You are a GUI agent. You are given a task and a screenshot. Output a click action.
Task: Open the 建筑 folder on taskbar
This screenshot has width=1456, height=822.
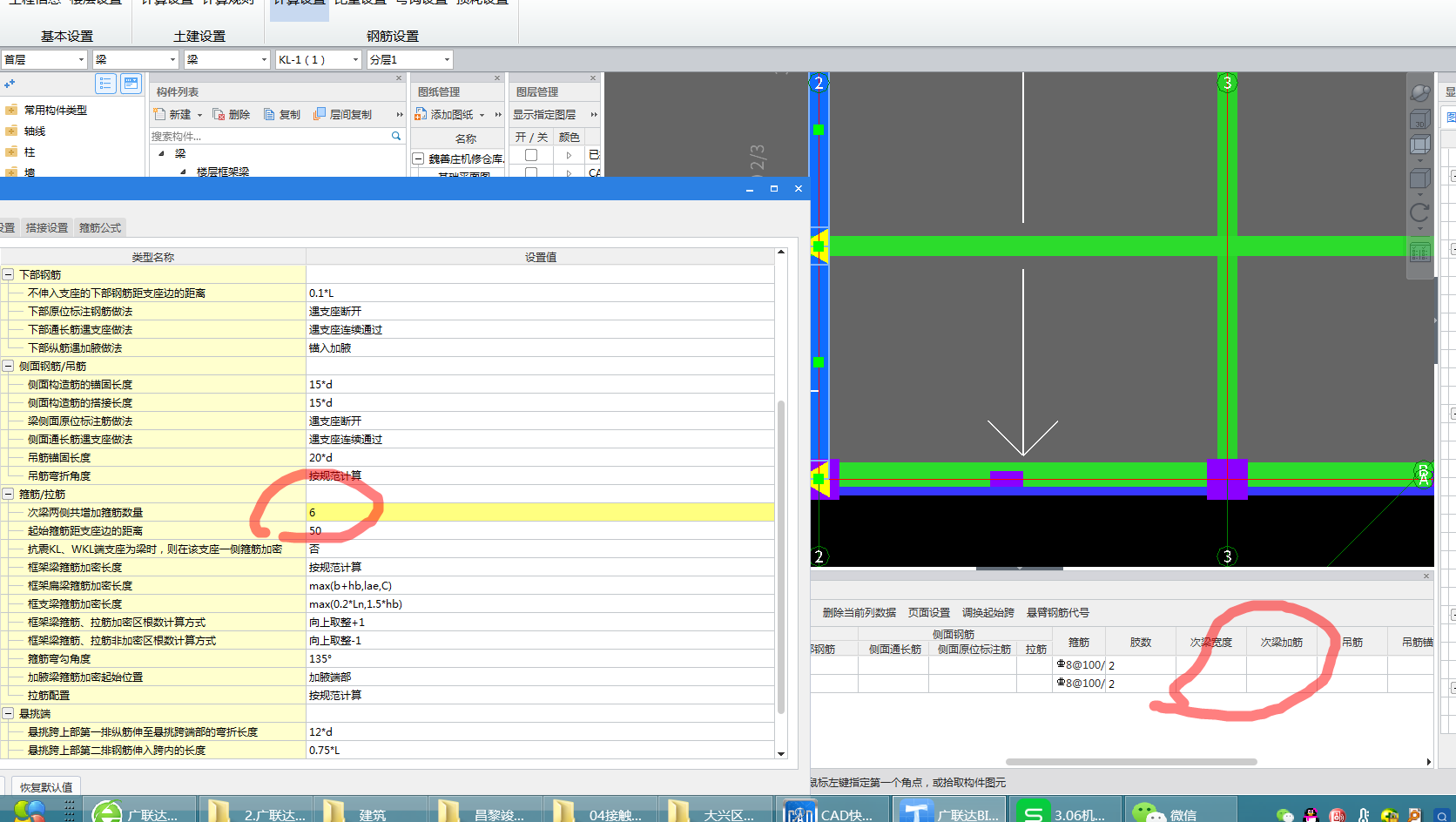click(371, 812)
